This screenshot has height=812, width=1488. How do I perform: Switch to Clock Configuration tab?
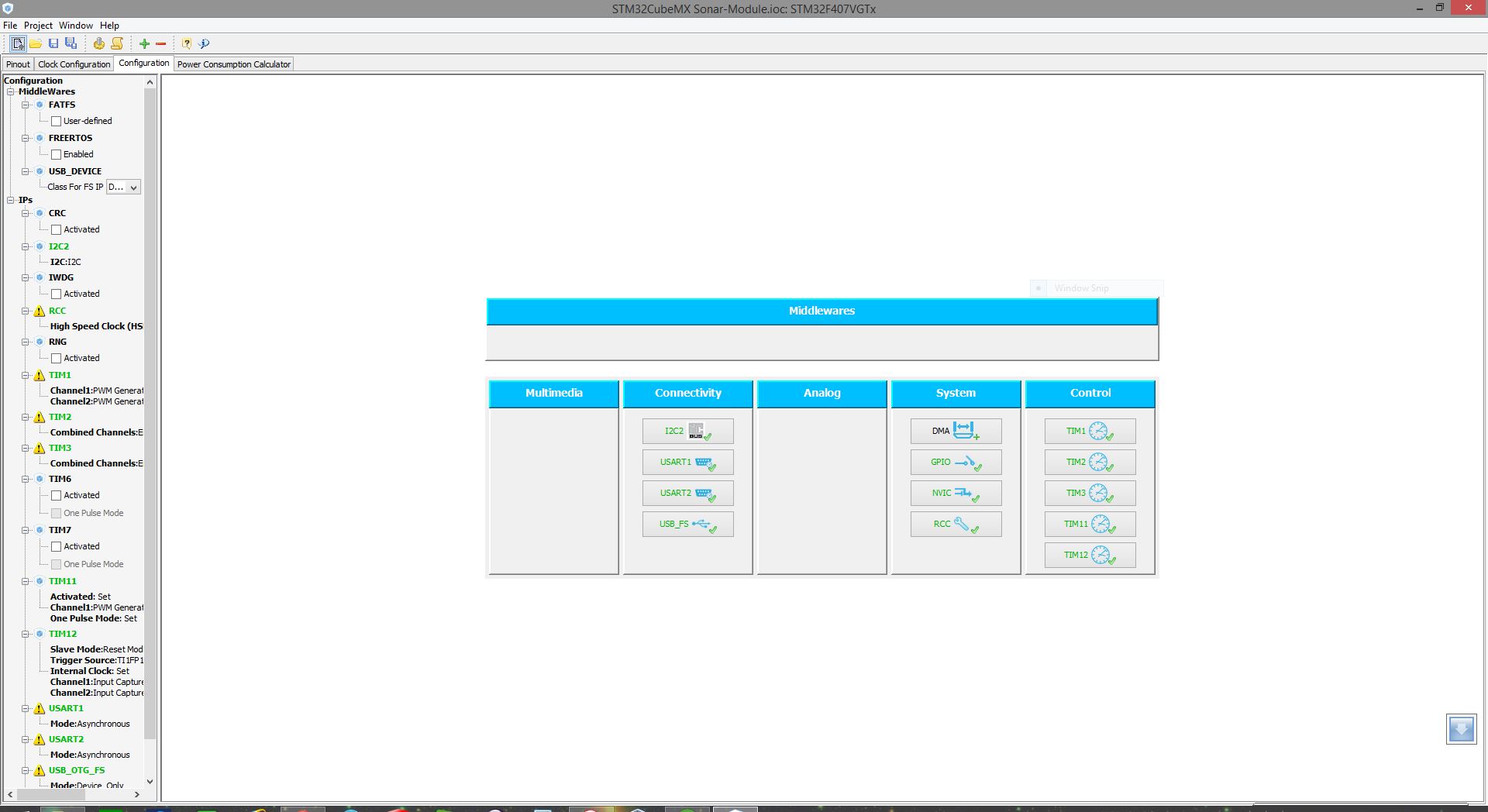click(x=74, y=64)
